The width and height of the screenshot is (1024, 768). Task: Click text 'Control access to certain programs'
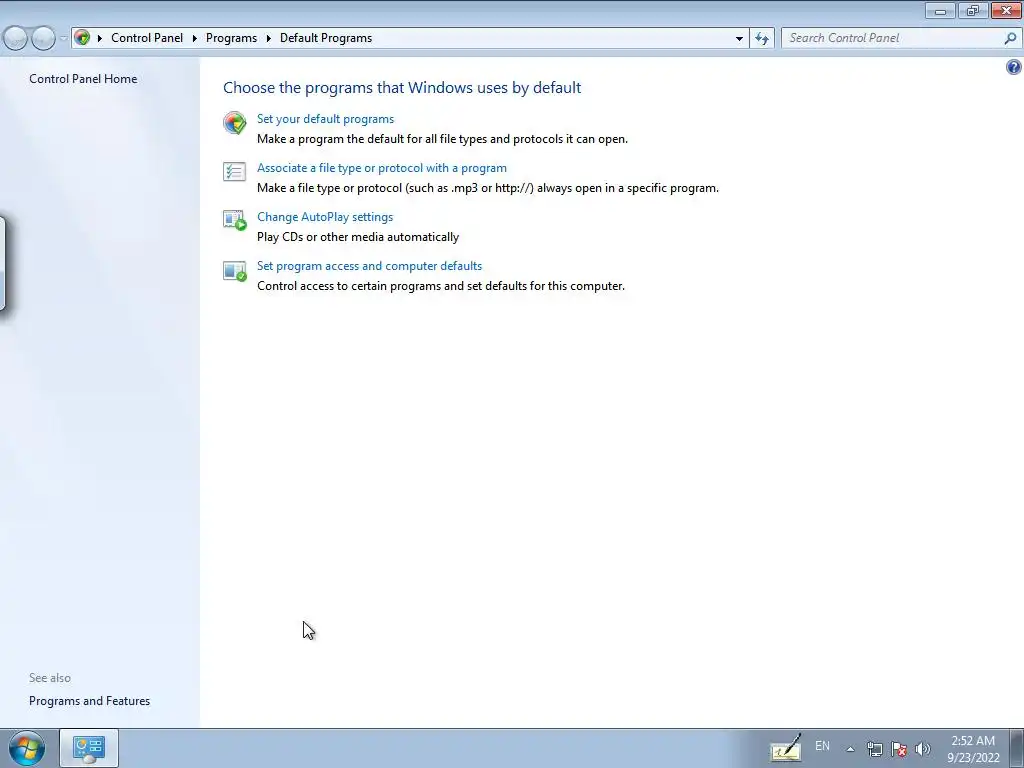pos(441,286)
